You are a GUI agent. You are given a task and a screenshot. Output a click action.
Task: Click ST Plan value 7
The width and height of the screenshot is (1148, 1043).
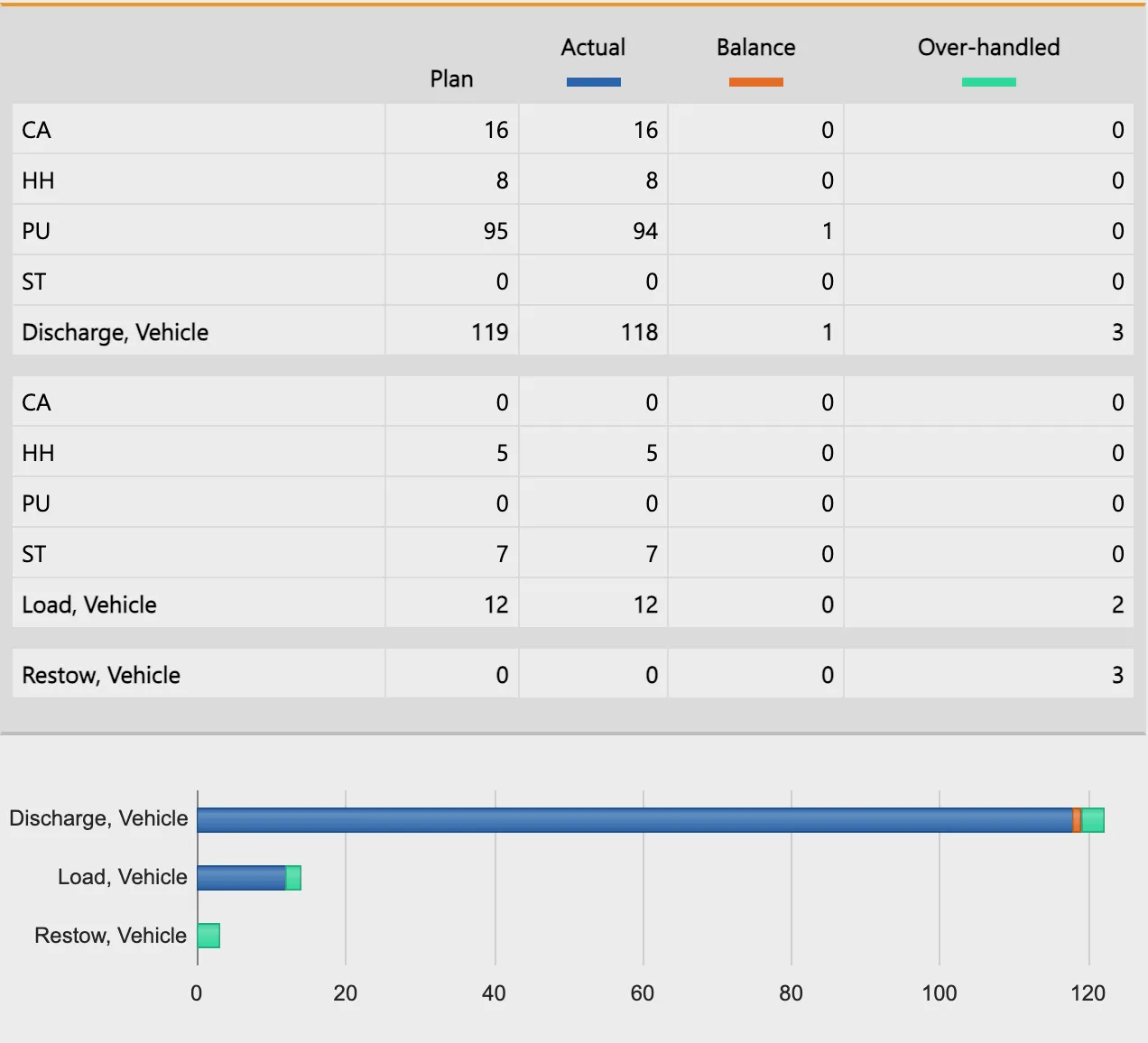[x=503, y=554]
